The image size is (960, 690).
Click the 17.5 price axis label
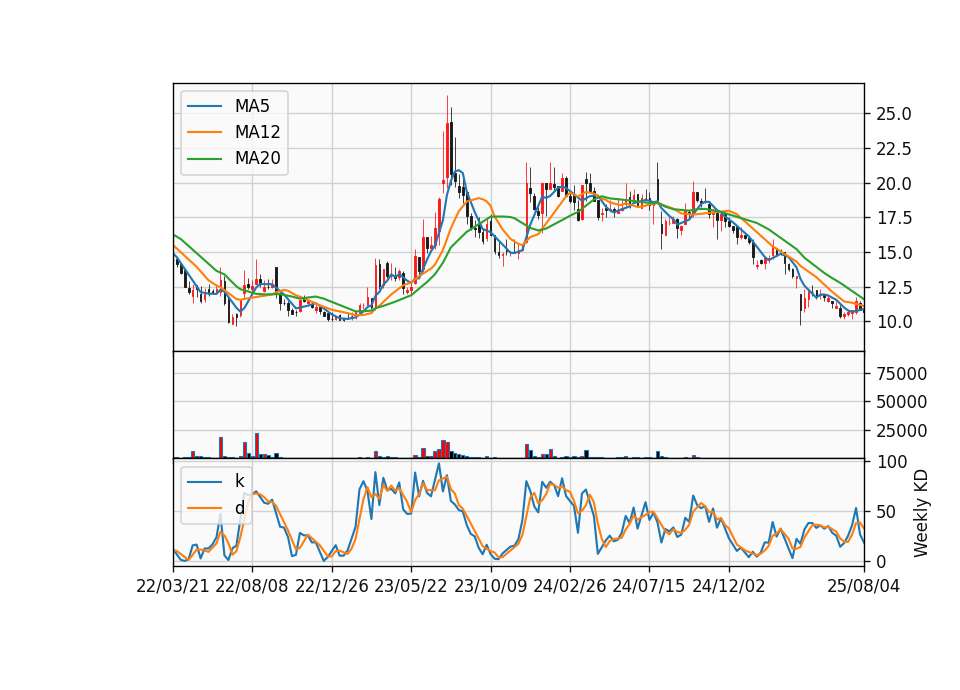(x=894, y=218)
